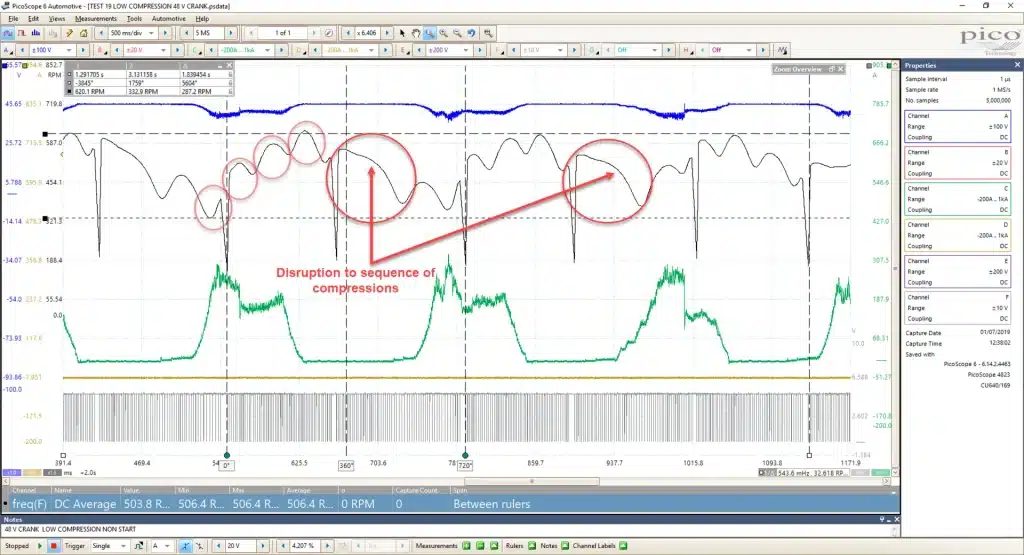Click the Channel Labels green icon
Screen dimensions: 1024x555
(x=623, y=546)
